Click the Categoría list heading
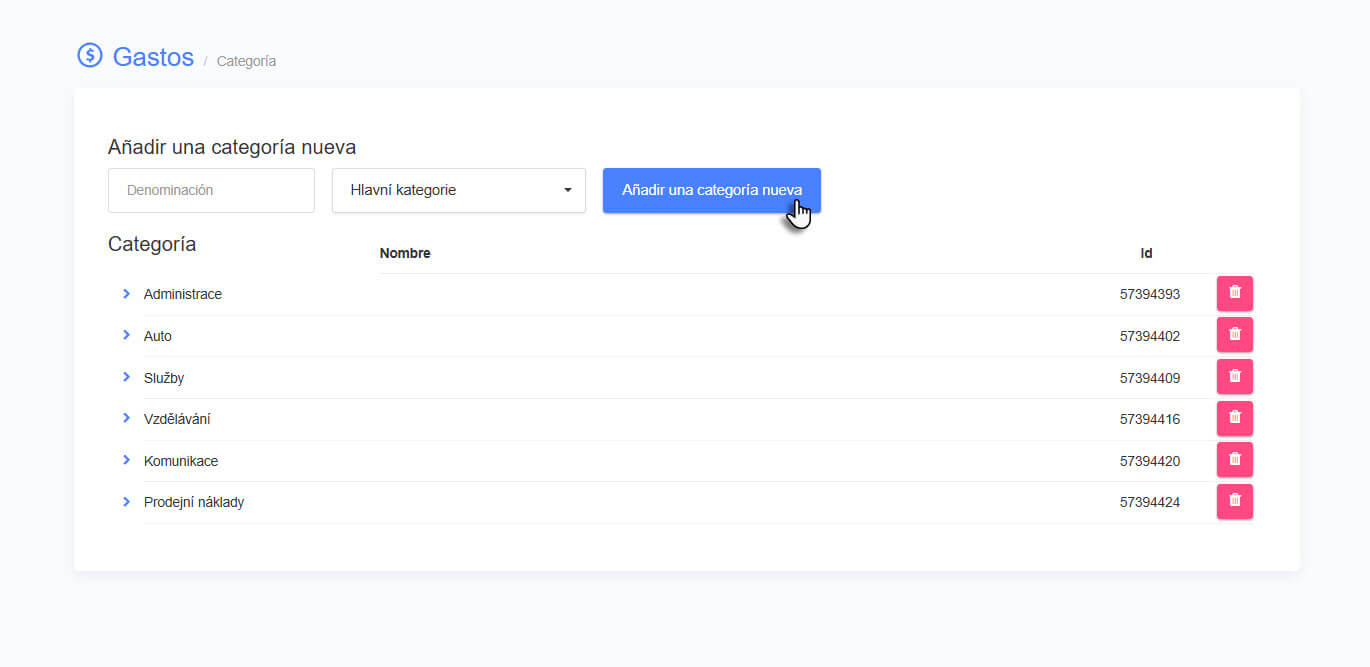 [152, 244]
